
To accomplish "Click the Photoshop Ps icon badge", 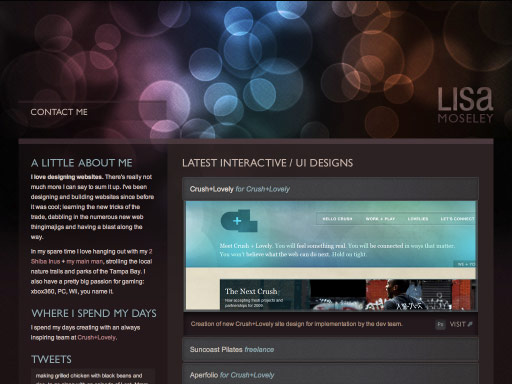I will click(x=440, y=324).
